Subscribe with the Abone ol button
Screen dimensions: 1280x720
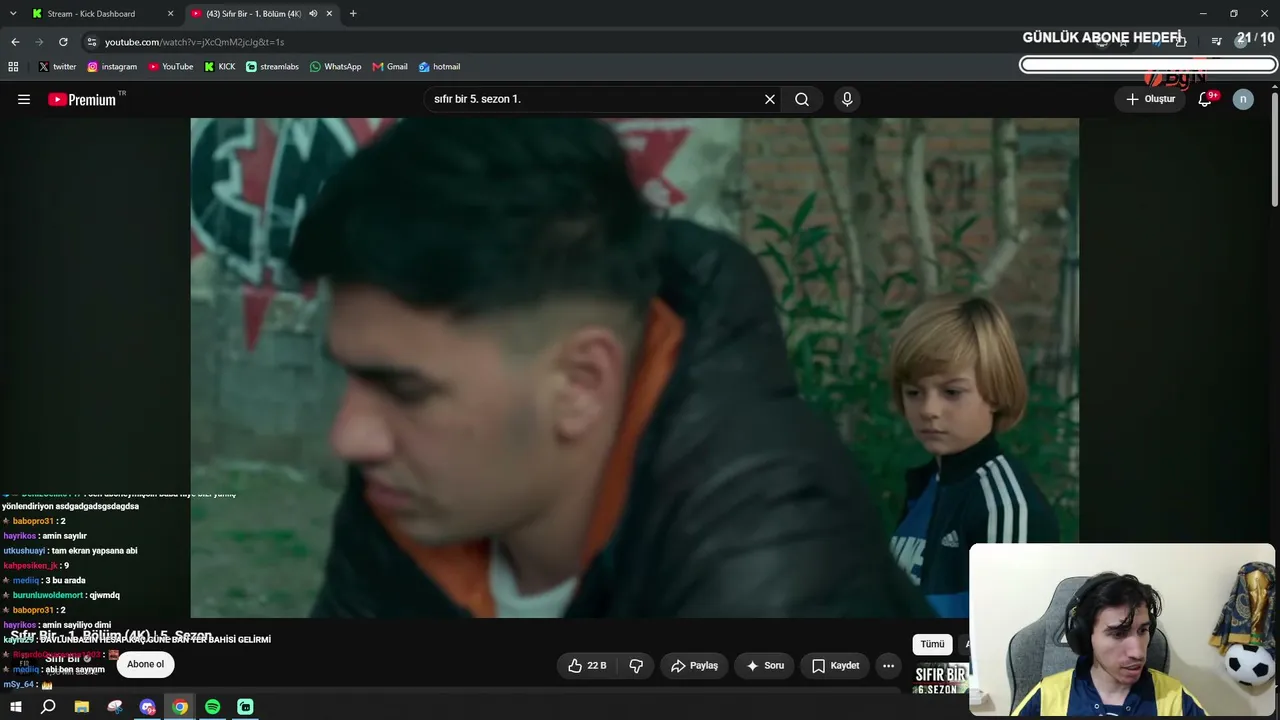coord(146,664)
